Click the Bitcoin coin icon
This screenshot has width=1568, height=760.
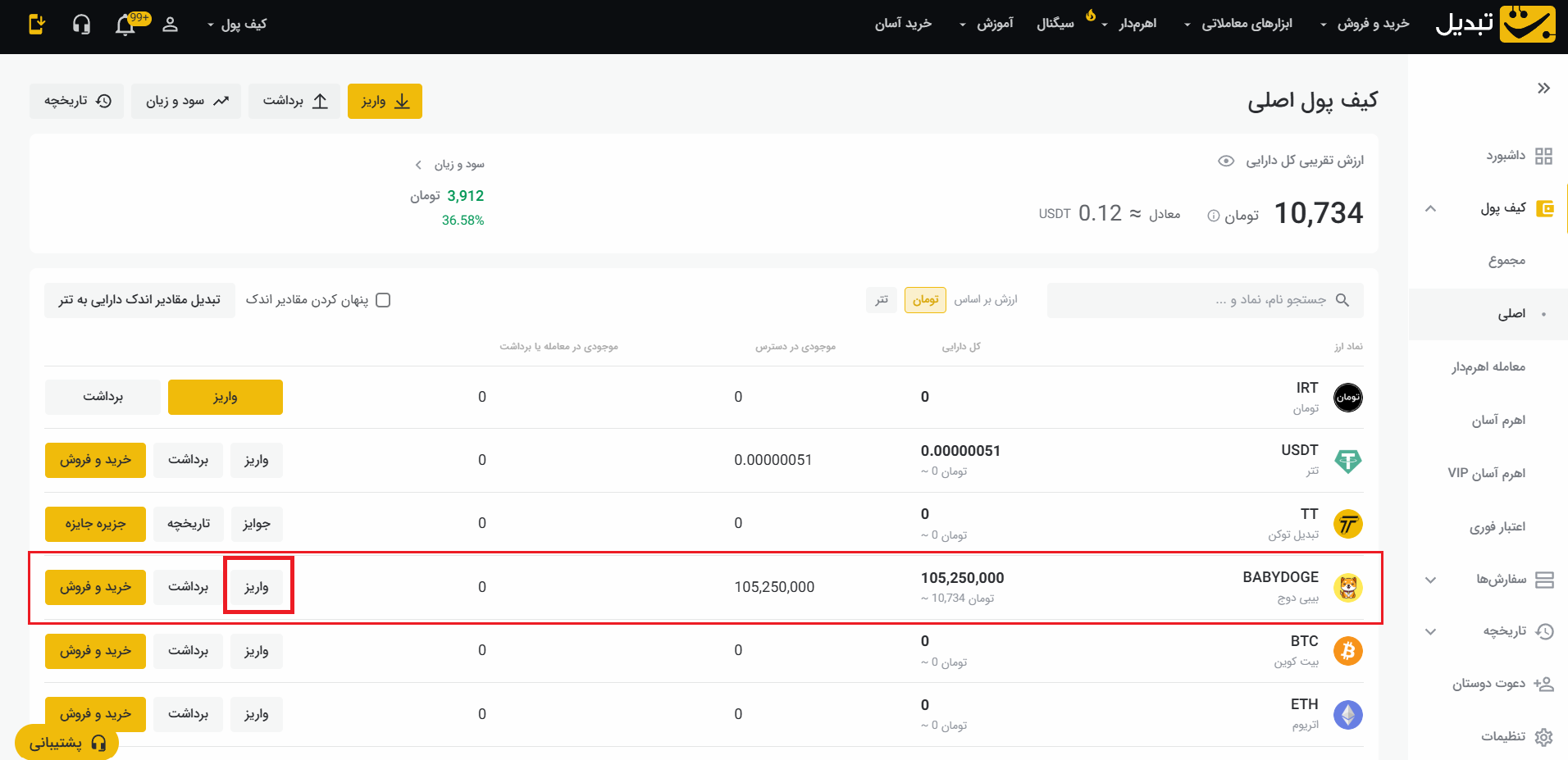pos(1347,651)
